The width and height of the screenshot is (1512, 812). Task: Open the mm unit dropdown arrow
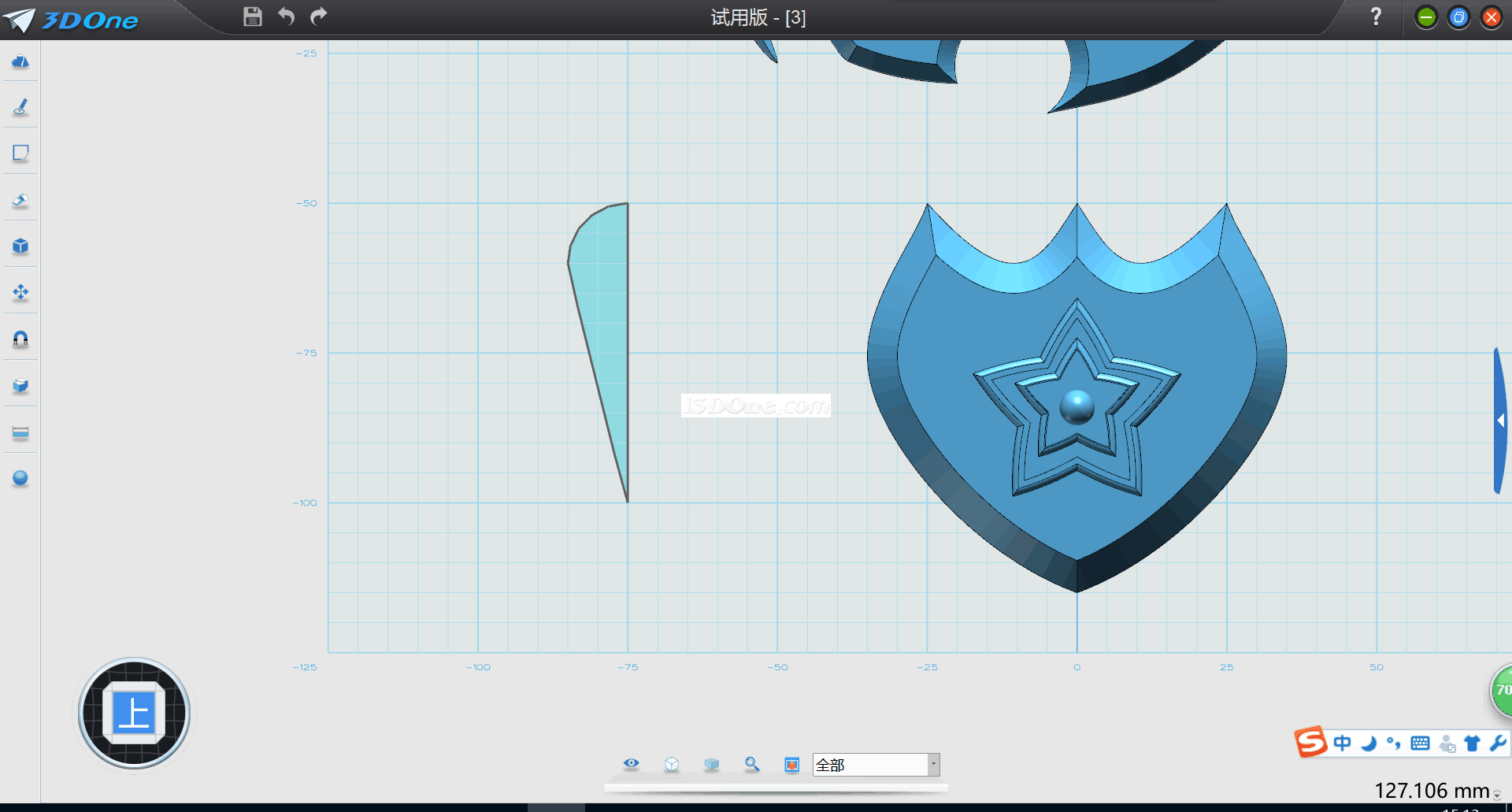coord(1497,795)
